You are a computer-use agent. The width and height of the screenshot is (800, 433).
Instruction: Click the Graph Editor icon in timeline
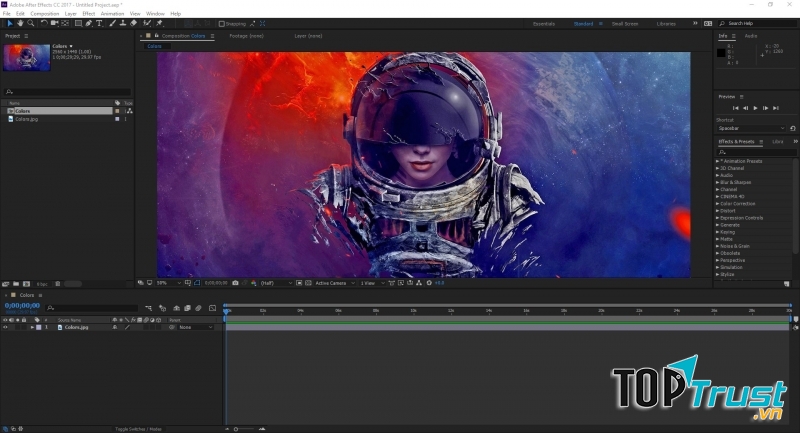pyautogui.click(x=212, y=308)
